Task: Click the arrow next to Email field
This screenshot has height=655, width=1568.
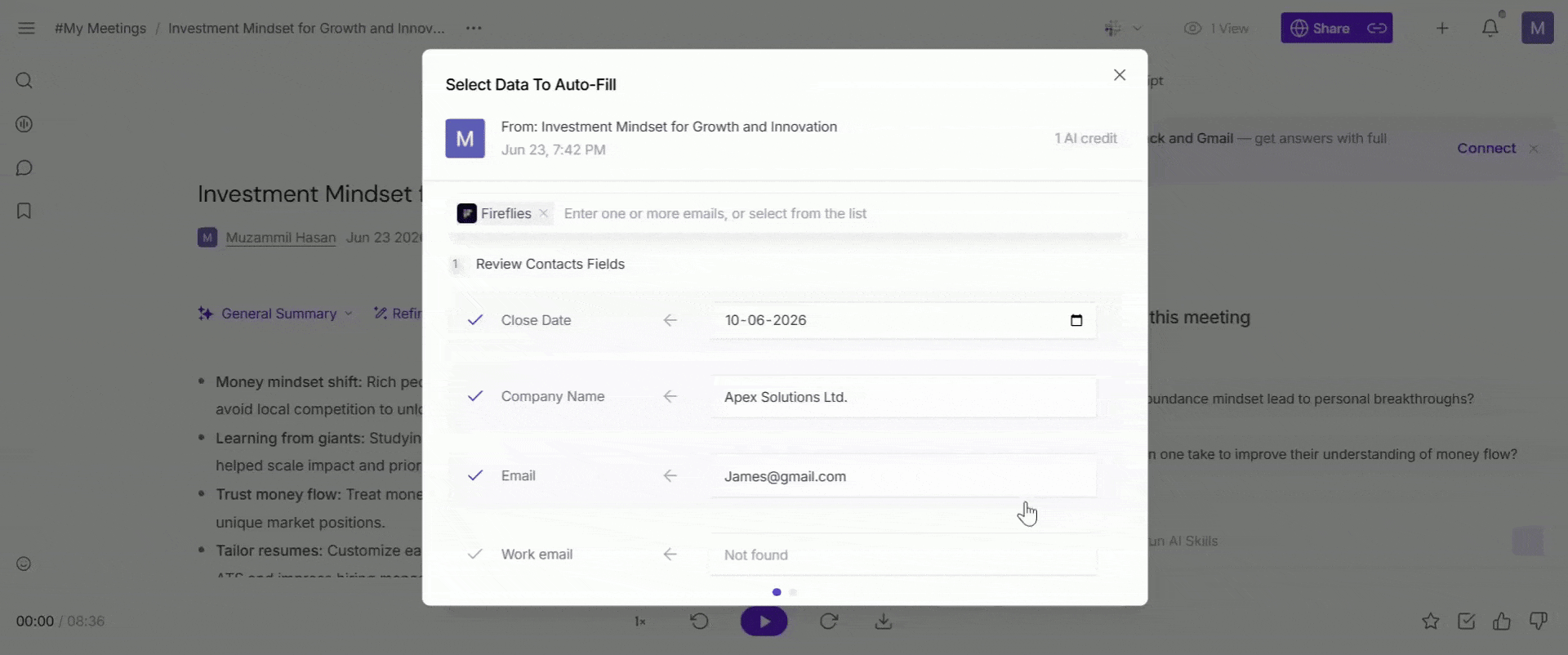Action: [670, 475]
